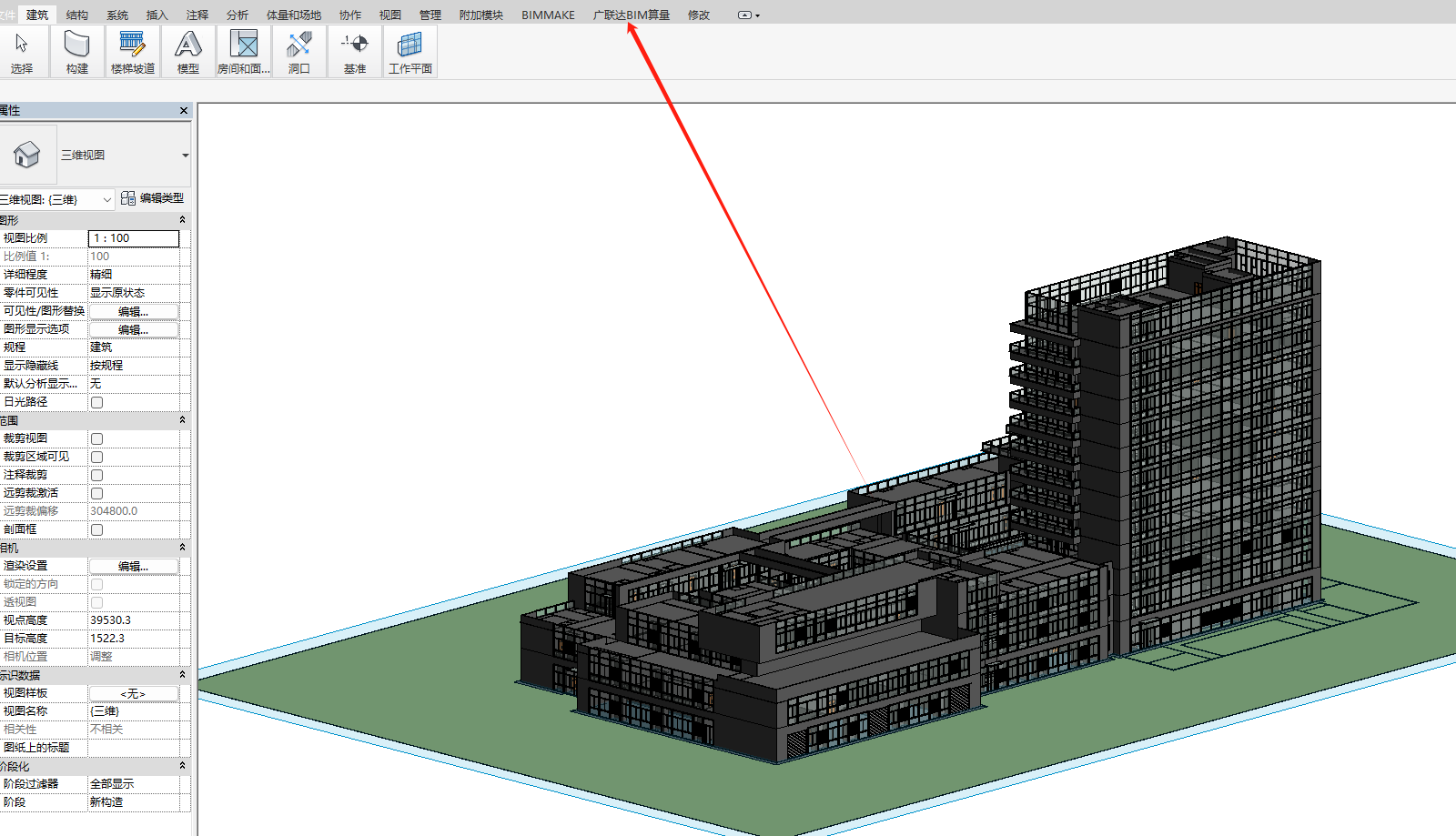Open the 三维视图: (三维) instance dropdown
The width and height of the screenshot is (1456, 836).
click(57, 199)
